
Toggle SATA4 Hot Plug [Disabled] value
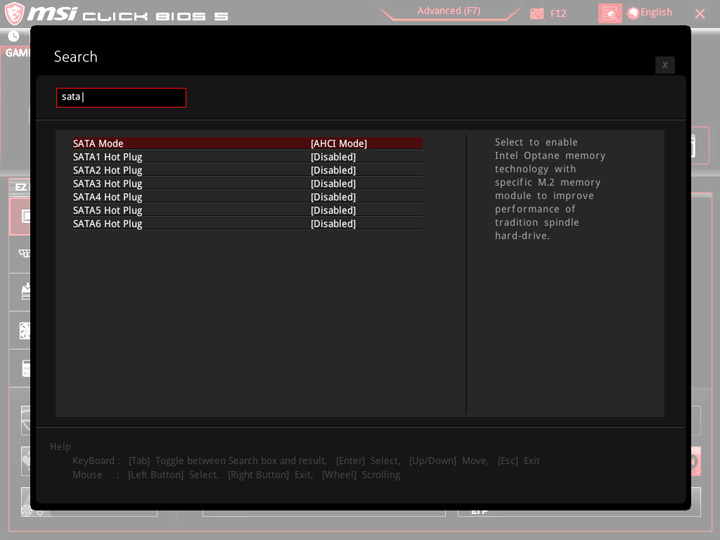pos(333,197)
